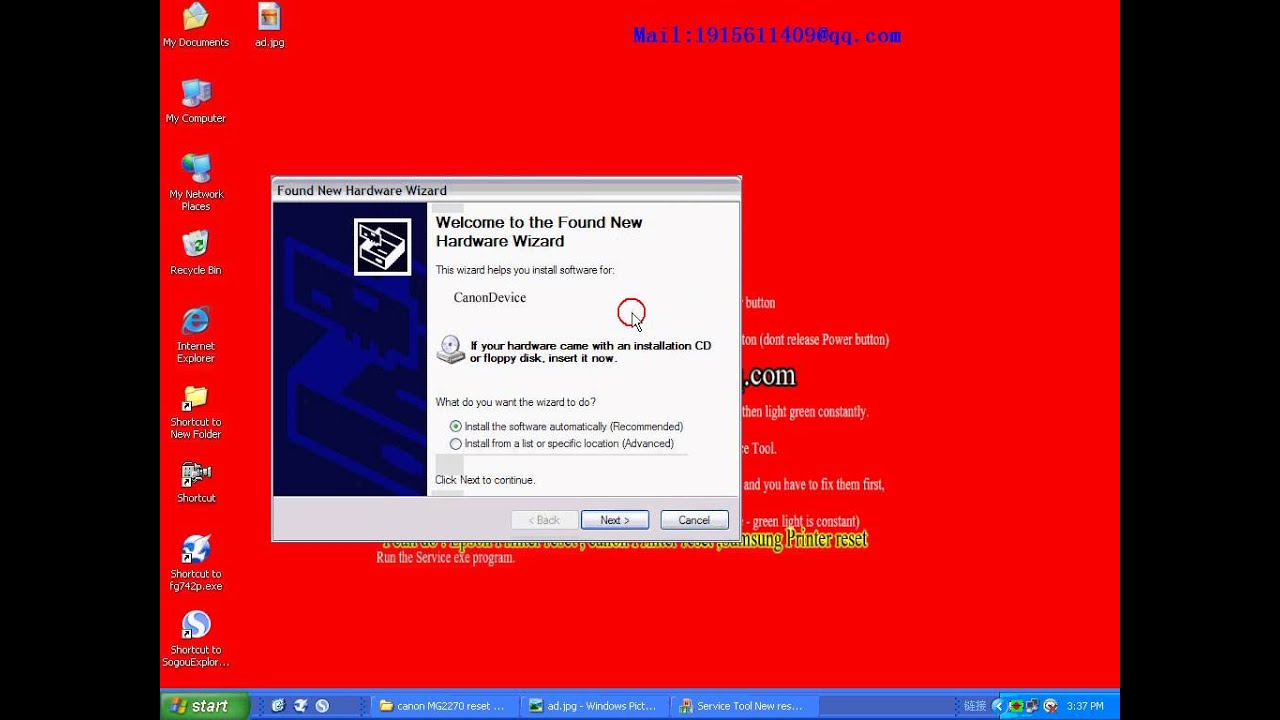Click the taskbar clock showing 3:37 PM
This screenshot has height=720, width=1280.
1085,706
